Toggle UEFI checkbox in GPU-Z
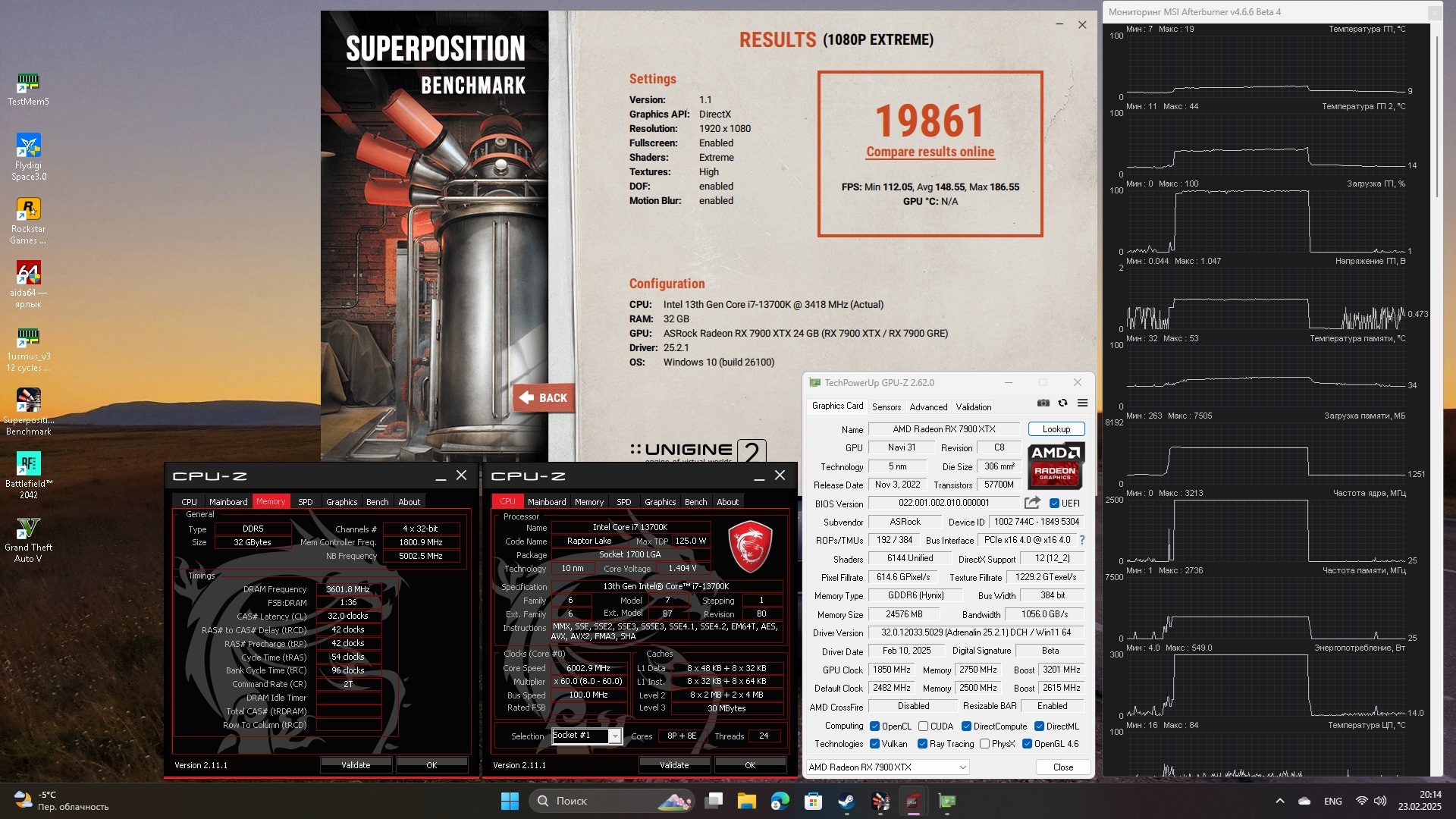 [x=1054, y=504]
